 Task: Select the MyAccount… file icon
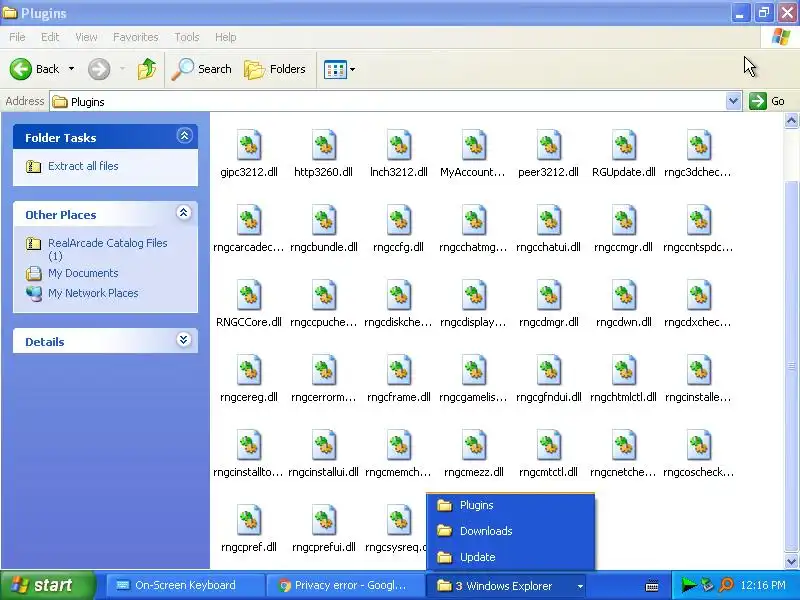coord(474,145)
